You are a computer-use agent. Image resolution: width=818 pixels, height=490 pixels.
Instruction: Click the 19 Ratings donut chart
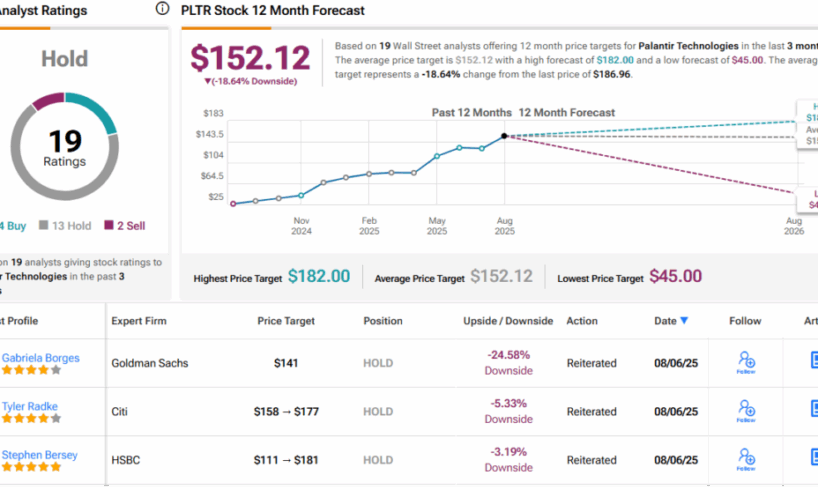[x=64, y=146]
